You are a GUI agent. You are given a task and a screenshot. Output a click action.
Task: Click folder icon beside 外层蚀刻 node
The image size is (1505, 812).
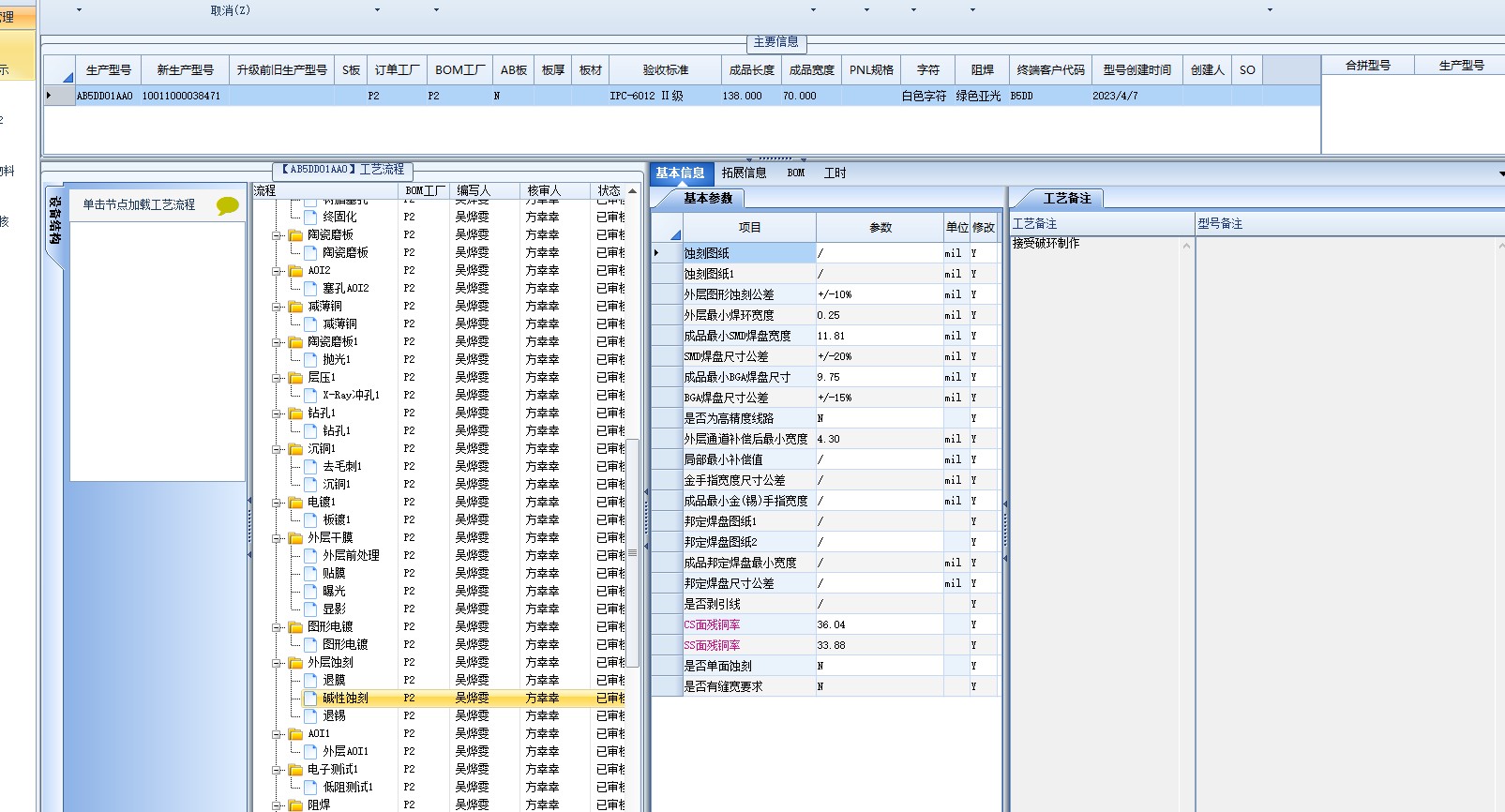[x=296, y=663]
